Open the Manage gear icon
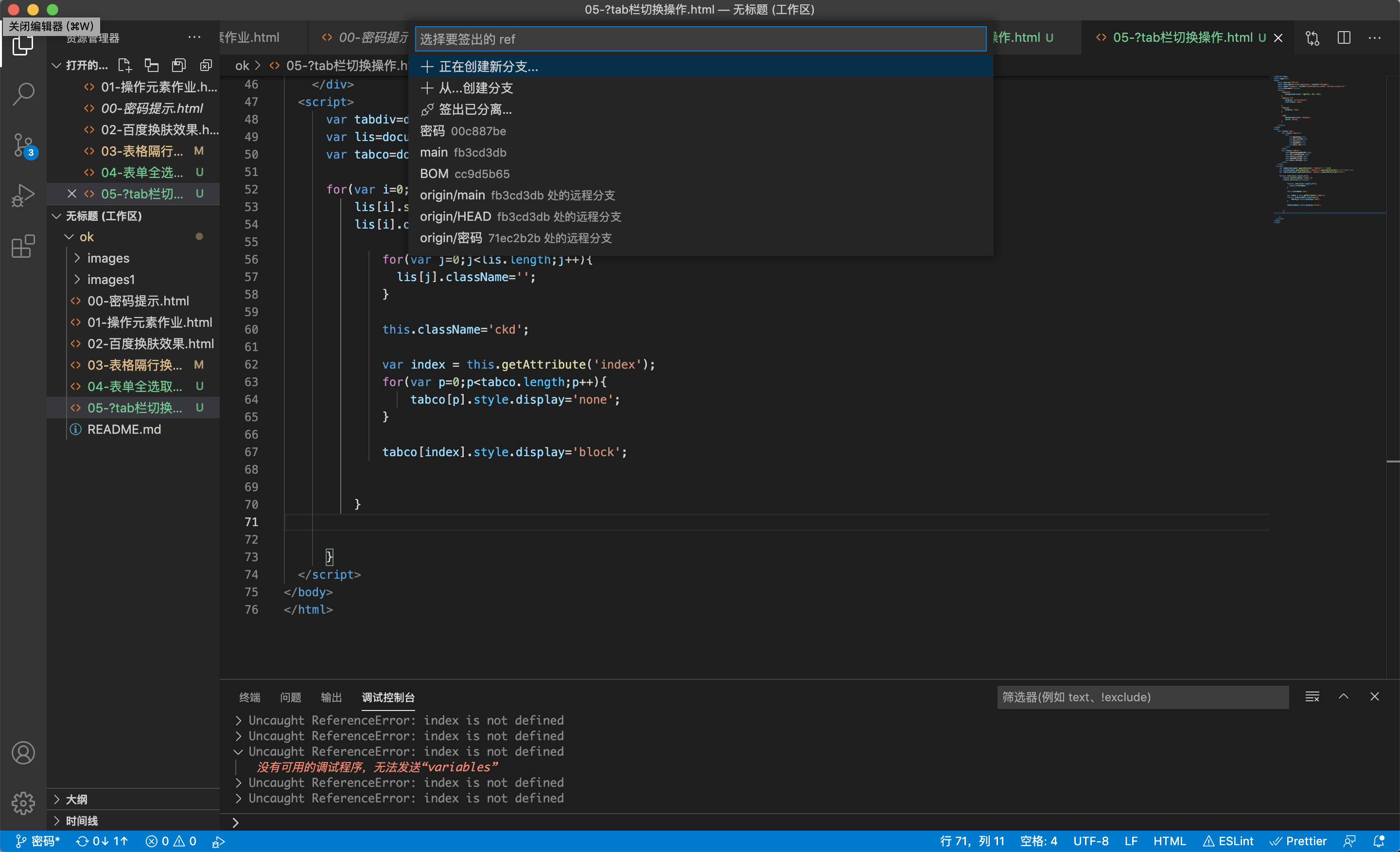Viewport: 1400px width, 852px height. [23, 803]
